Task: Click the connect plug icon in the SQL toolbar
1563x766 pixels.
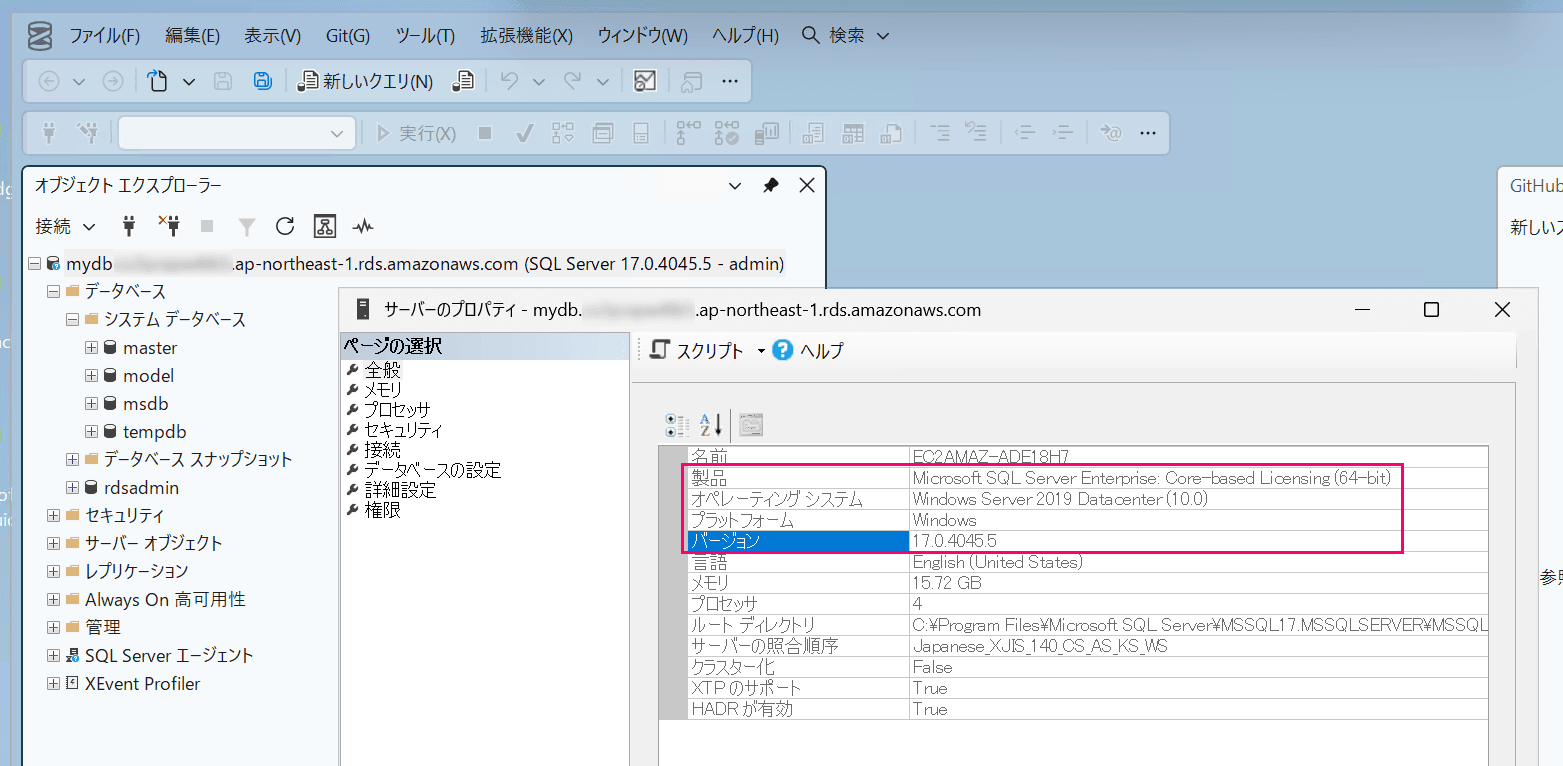Action: [48, 133]
